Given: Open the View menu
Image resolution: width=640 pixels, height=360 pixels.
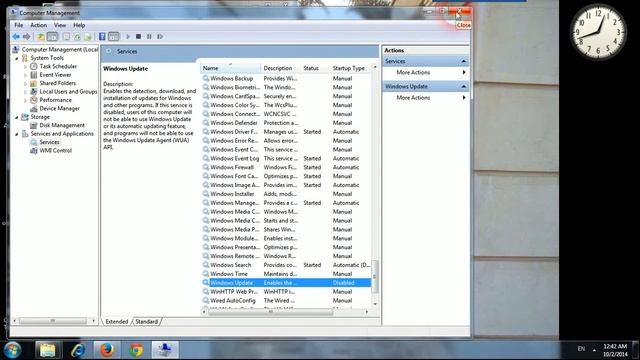Looking at the screenshot, I should coord(60,25).
